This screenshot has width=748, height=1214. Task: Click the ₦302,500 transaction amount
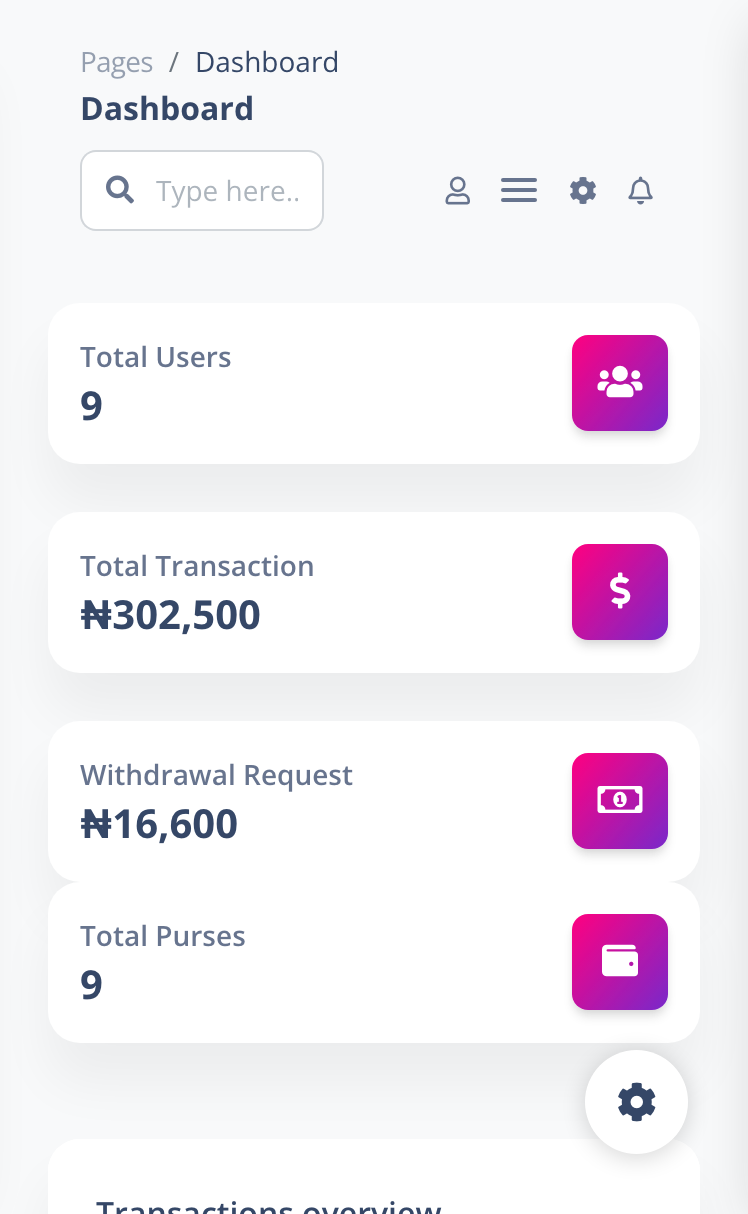point(171,615)
